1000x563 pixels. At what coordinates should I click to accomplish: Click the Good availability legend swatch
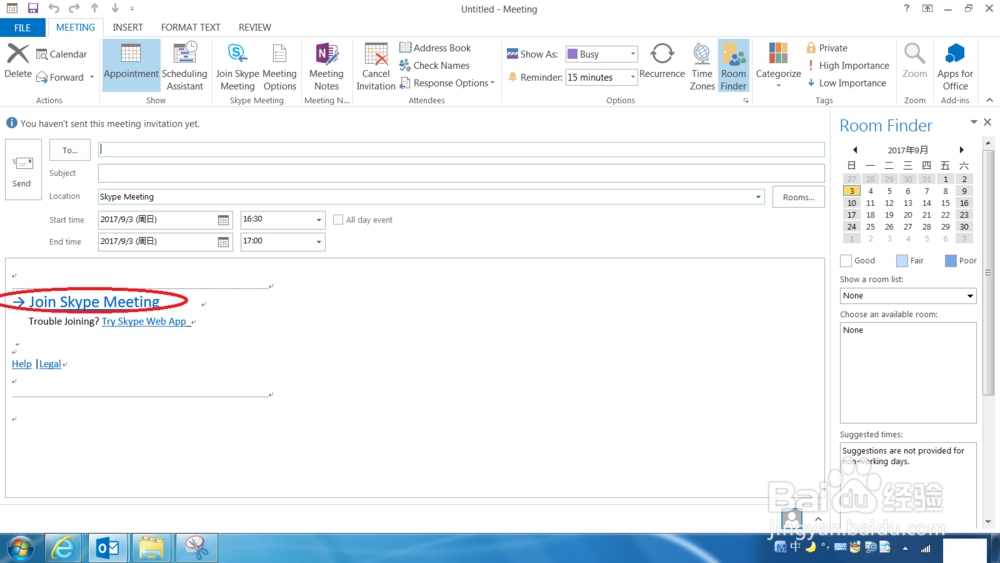(x=846, y=261)
